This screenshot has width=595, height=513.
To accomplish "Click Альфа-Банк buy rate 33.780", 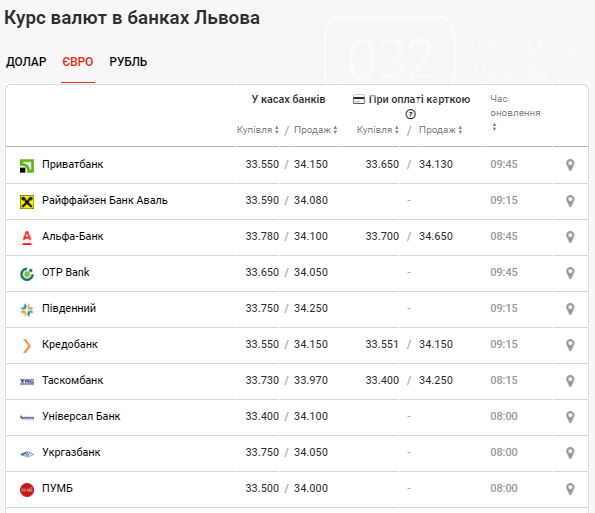I will (x=262, y=236).
